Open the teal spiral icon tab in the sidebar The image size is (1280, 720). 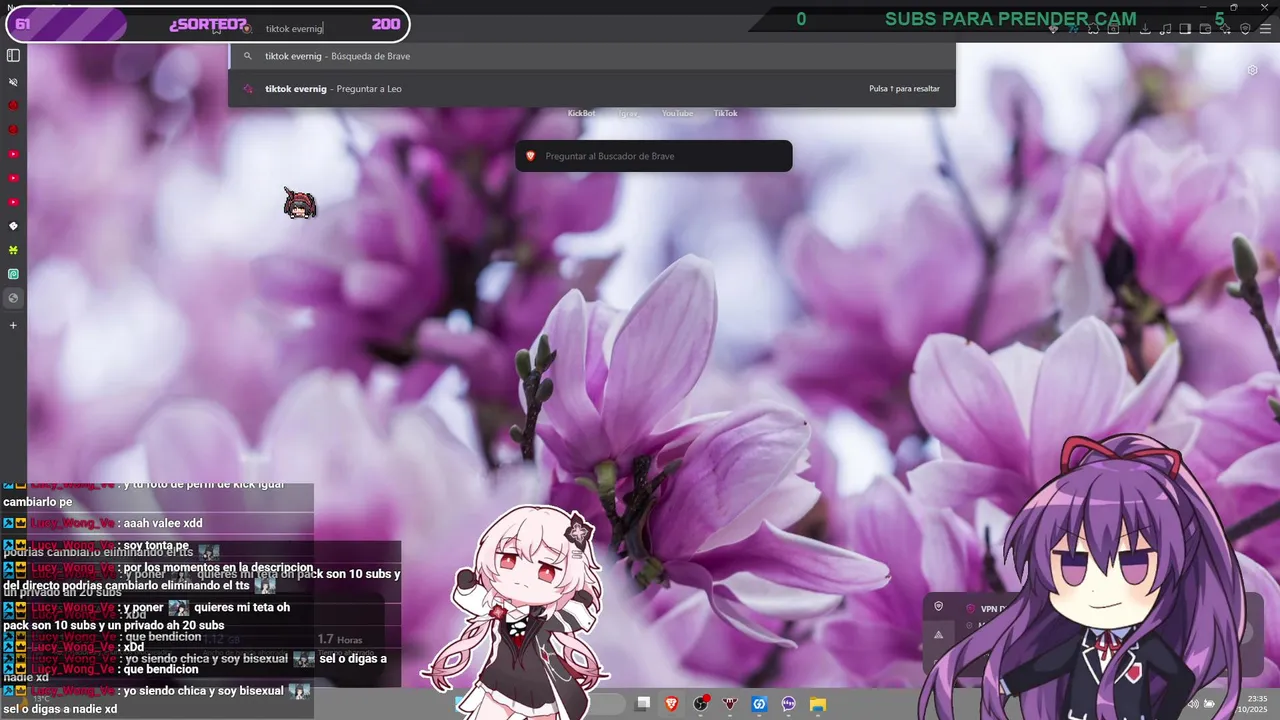[13, 274]
